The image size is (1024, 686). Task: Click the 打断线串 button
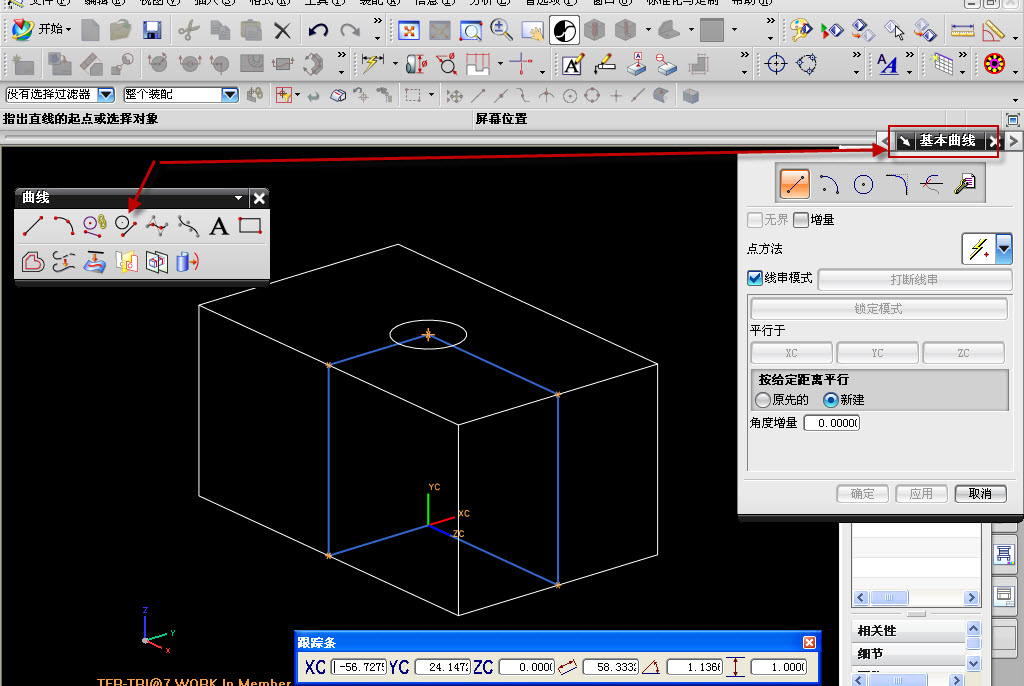[x=914, y=280]
